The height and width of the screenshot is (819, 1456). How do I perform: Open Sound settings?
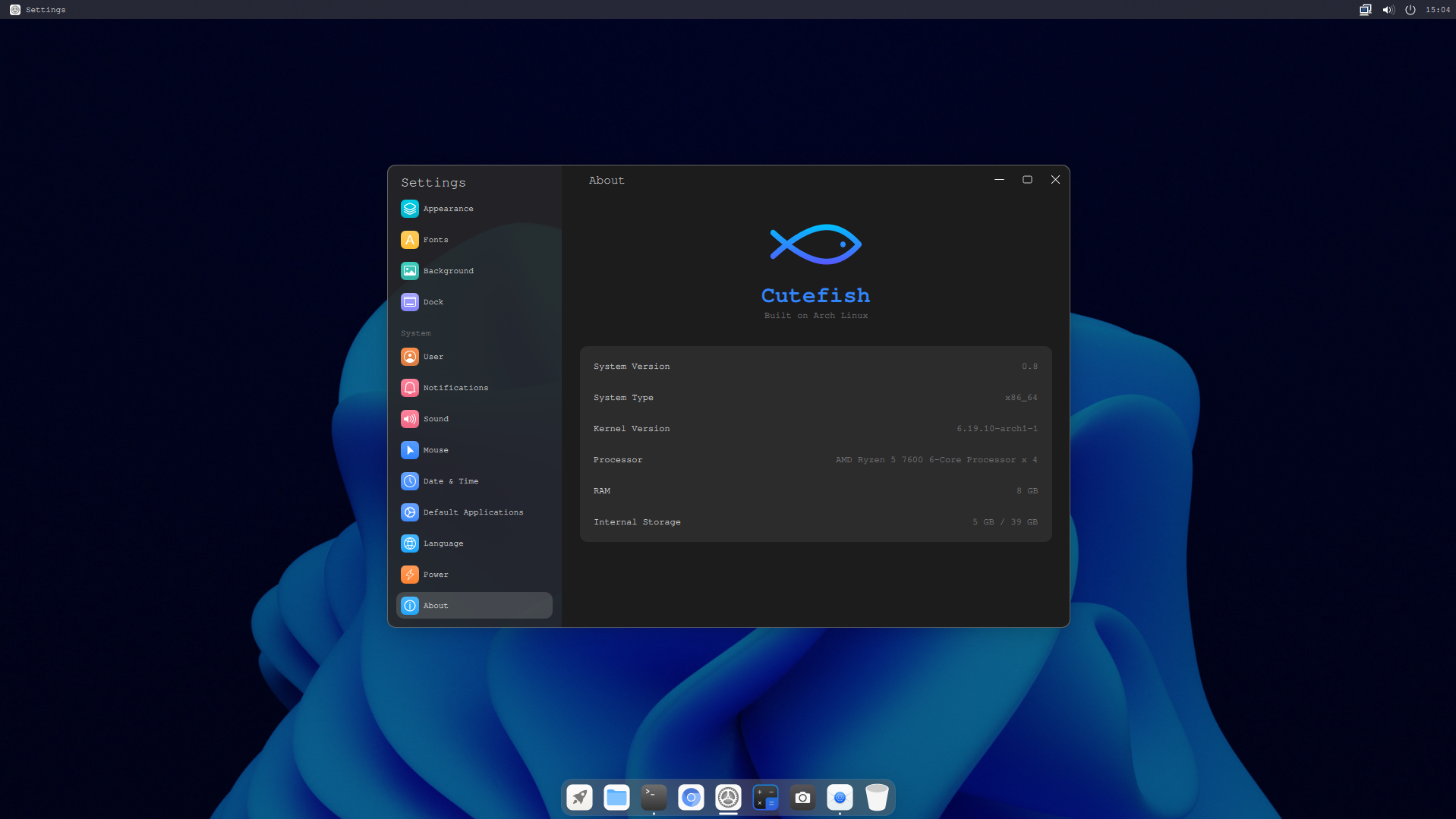tap(436, 418)
